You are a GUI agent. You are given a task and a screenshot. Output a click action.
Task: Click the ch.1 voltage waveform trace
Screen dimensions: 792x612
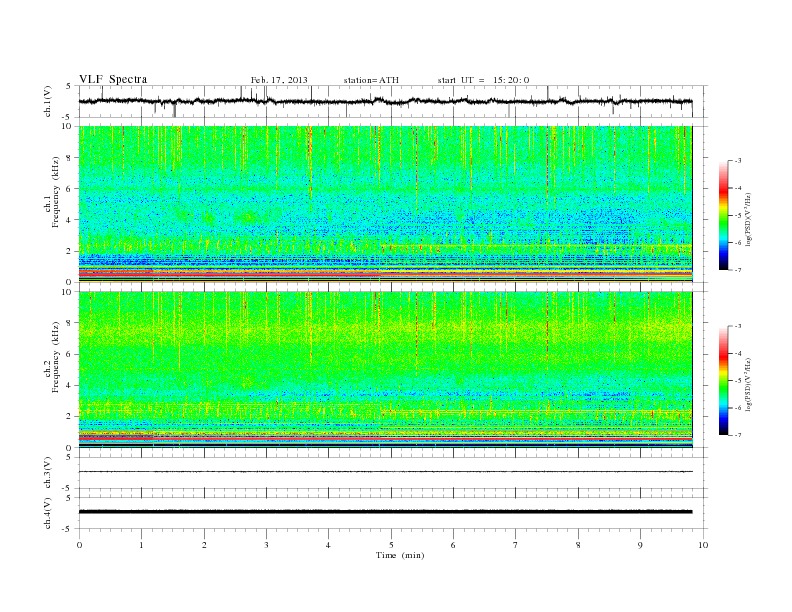point(385,101)
